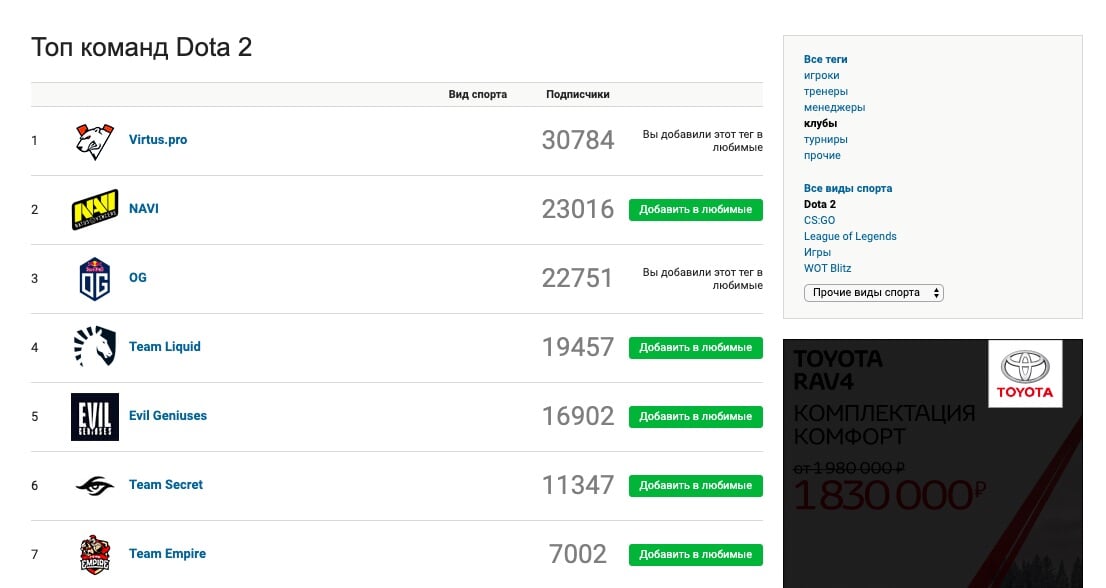1106x588 pixels.
Task: Switch sport filter to WOT Blitz
Action: click(x=827, y=269)
